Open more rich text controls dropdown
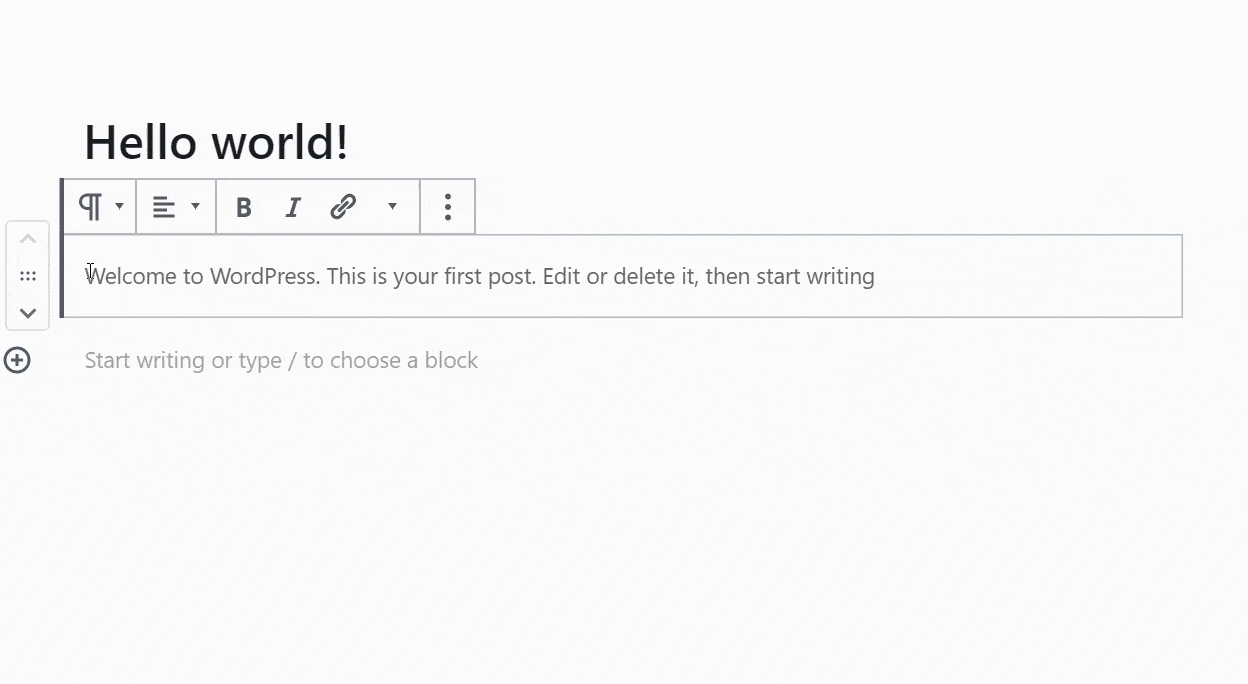Image resolution: width=1248 pixels, height=684 pixels. 392,207
